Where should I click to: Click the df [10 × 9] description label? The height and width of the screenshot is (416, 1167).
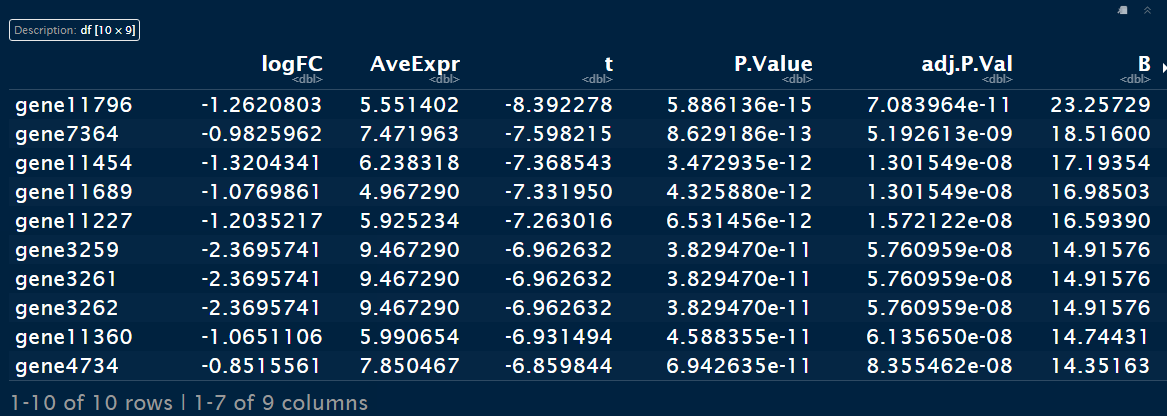pyautogui.click(x=74, y=30)
